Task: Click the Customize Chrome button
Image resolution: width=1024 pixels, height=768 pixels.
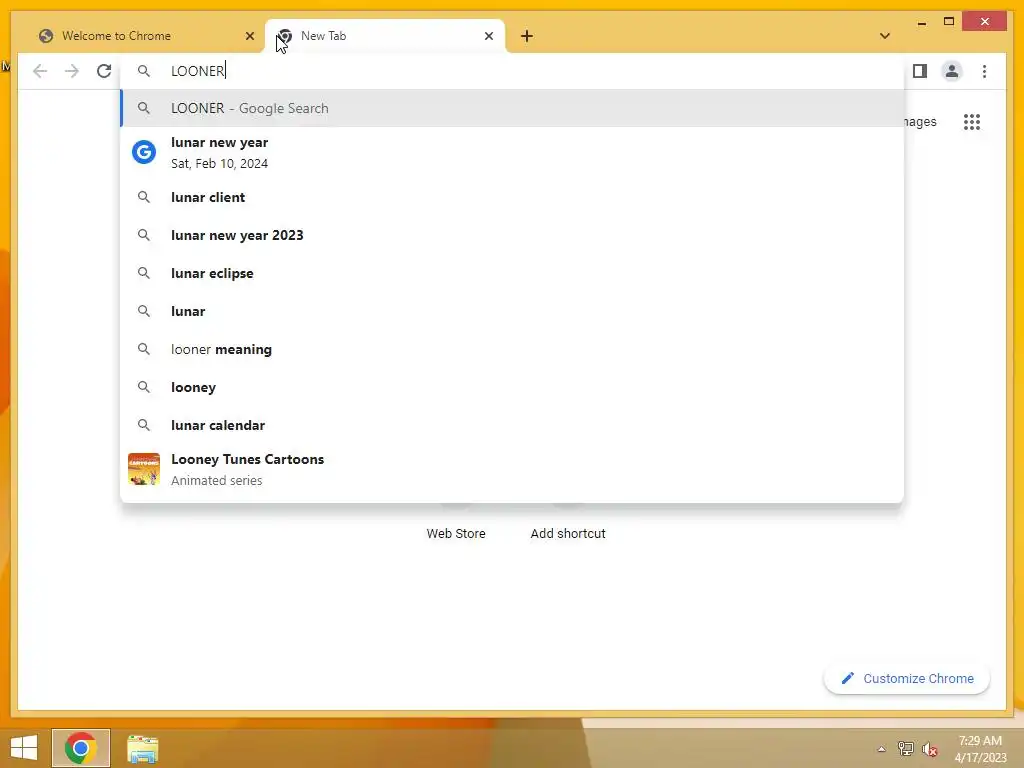Action: coord(906,679)
